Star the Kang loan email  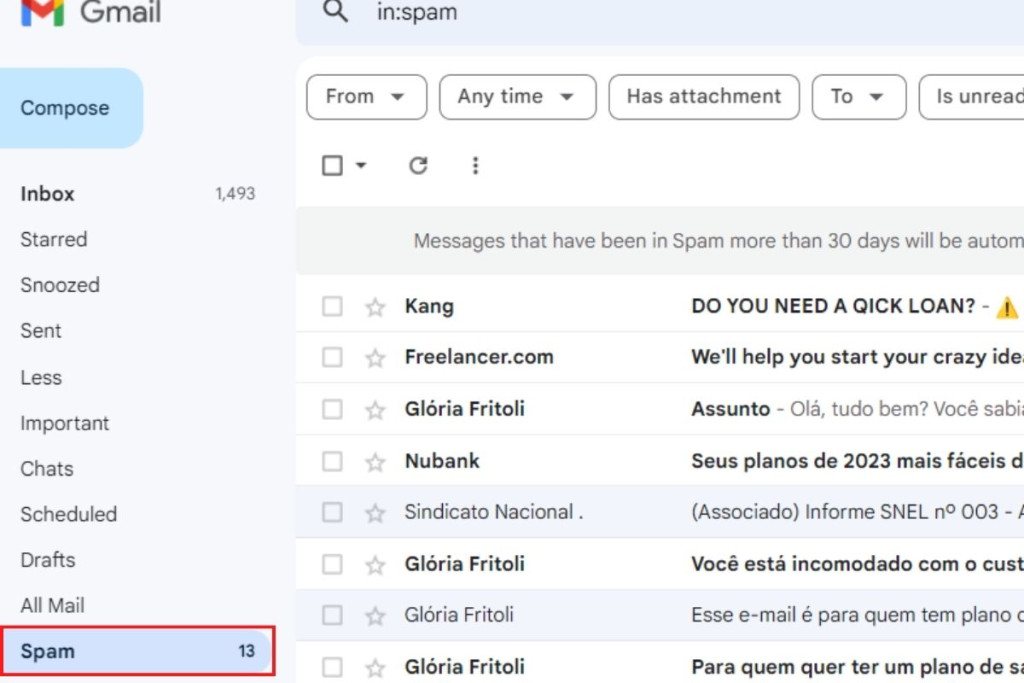(x=375, y=306)
